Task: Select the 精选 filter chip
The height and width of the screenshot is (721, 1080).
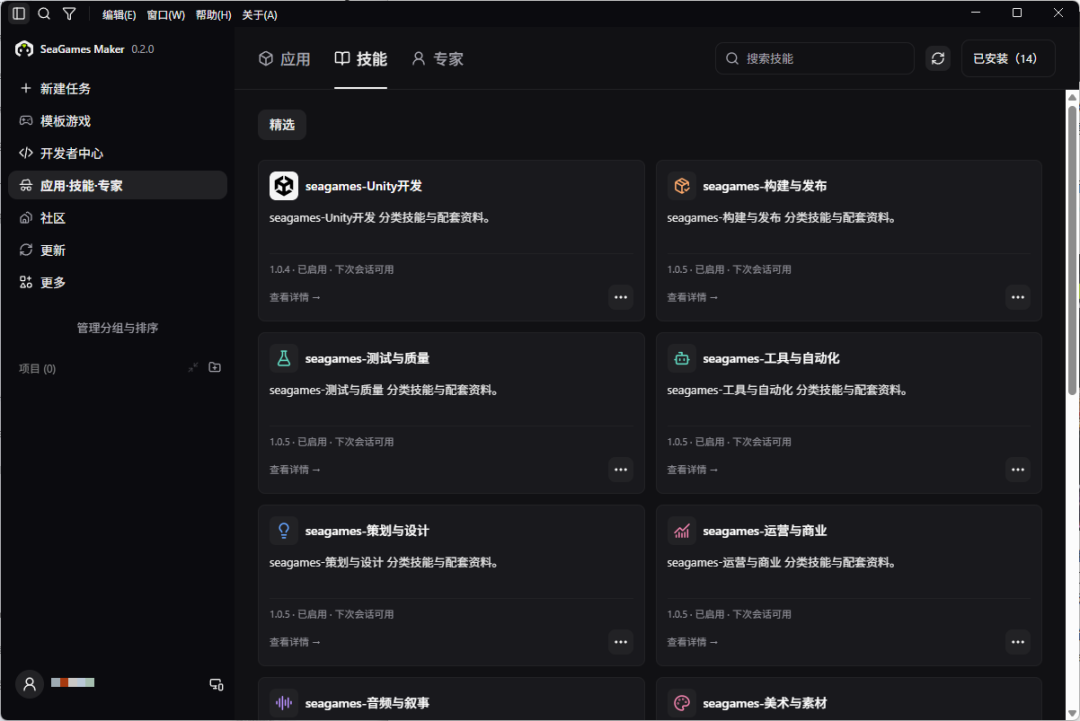Action: point(282,125)
